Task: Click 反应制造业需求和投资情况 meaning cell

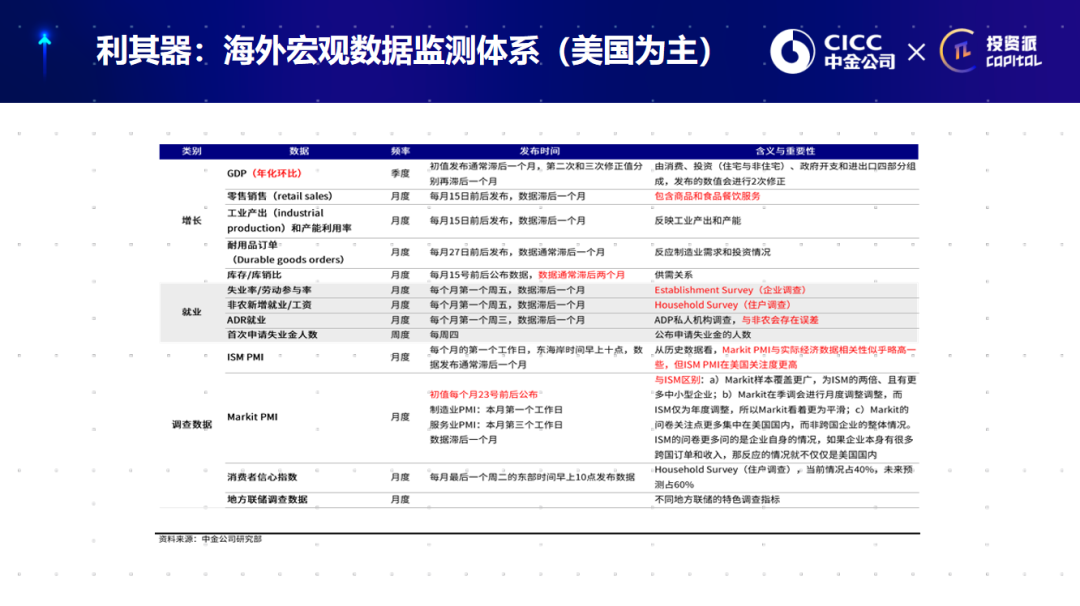Action: [x=712, y=252]
